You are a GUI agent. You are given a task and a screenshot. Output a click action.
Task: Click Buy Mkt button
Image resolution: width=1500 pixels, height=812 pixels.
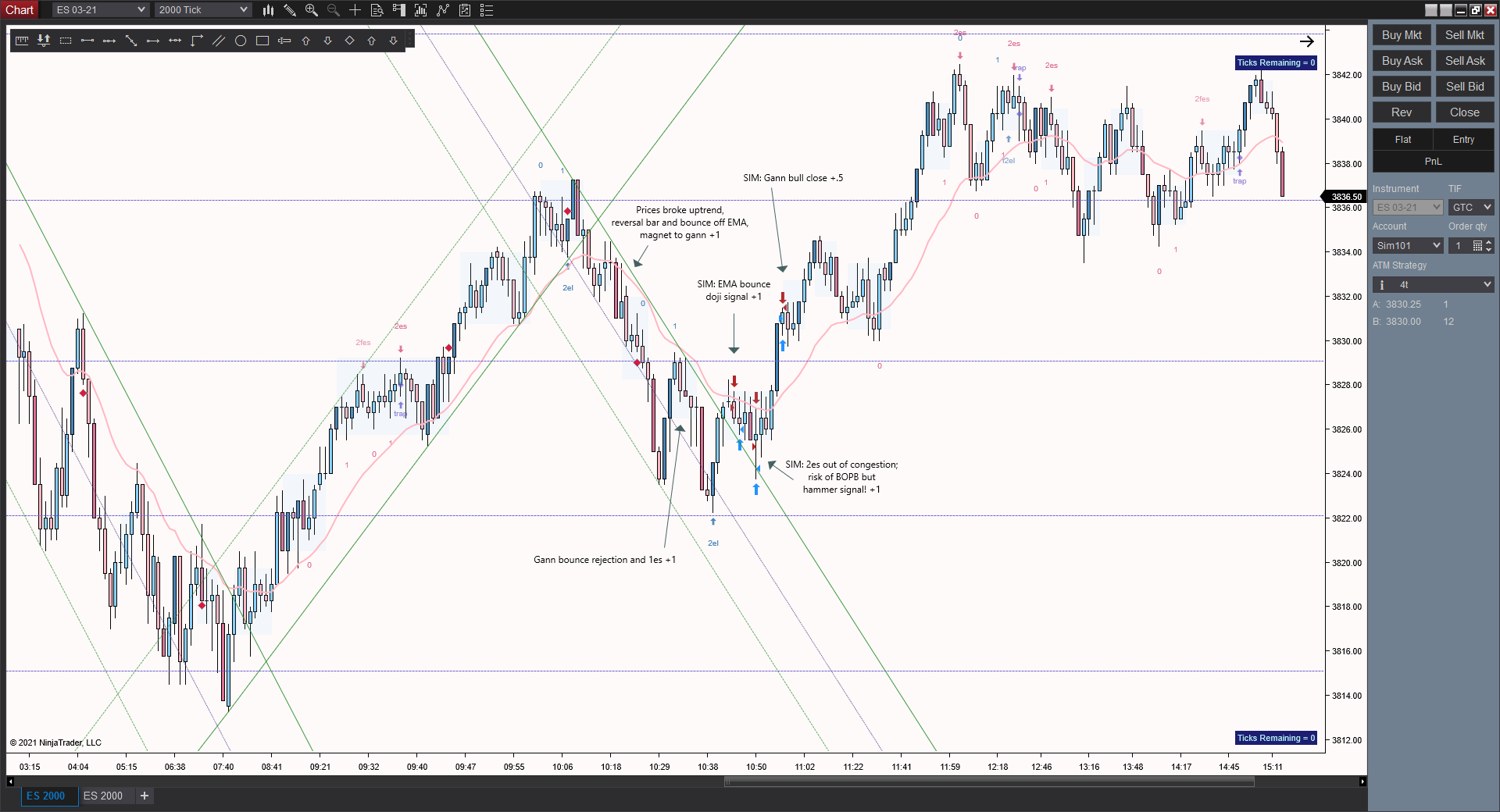(x=1402, y=35)
